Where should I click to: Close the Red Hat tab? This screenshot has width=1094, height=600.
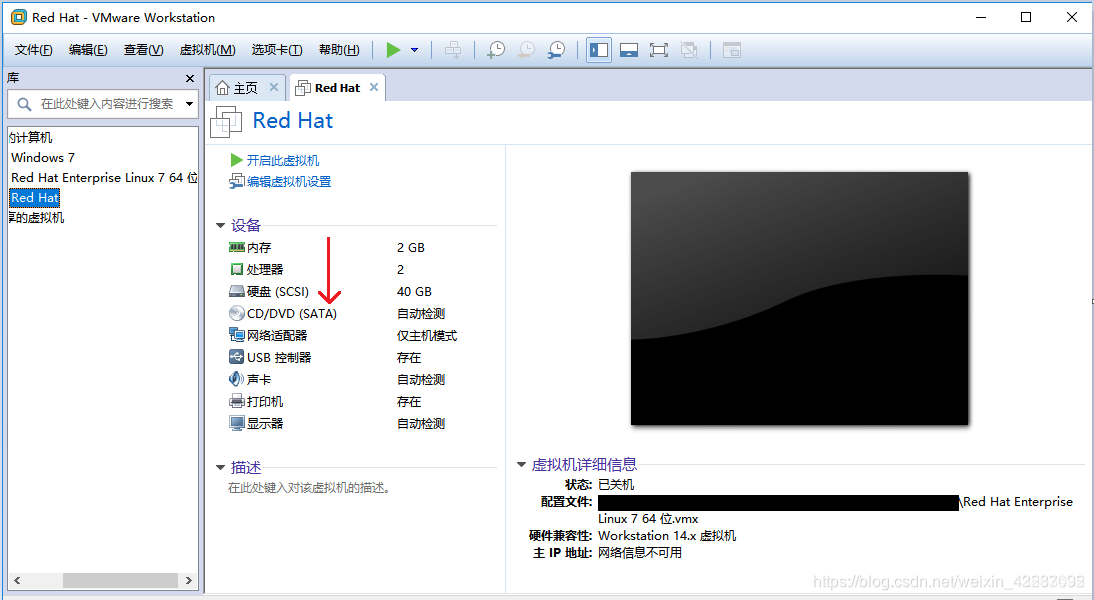pyautogui.click(x=374, y=87)
